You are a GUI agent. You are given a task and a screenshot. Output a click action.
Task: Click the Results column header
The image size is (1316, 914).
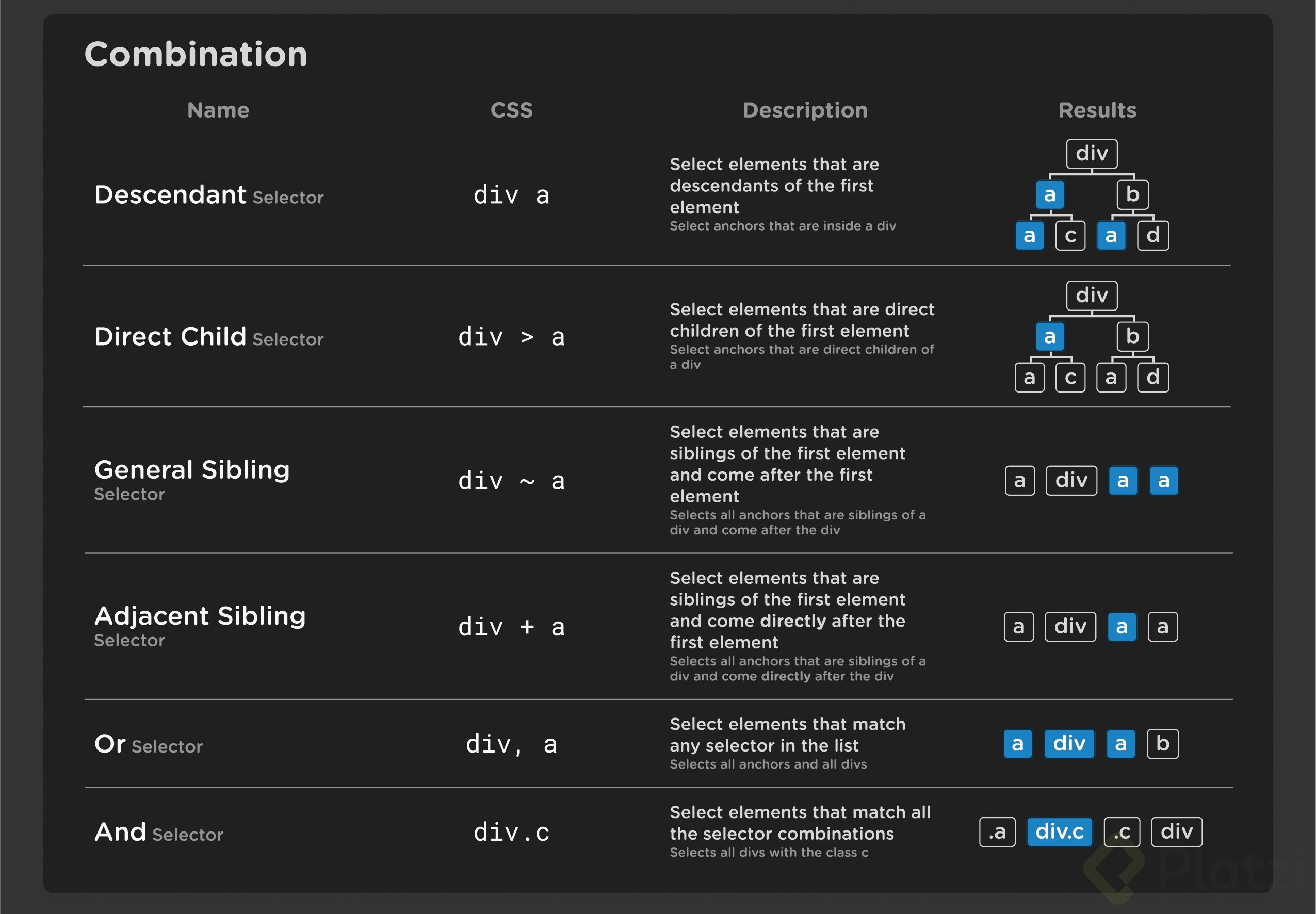coord(1097,110)
